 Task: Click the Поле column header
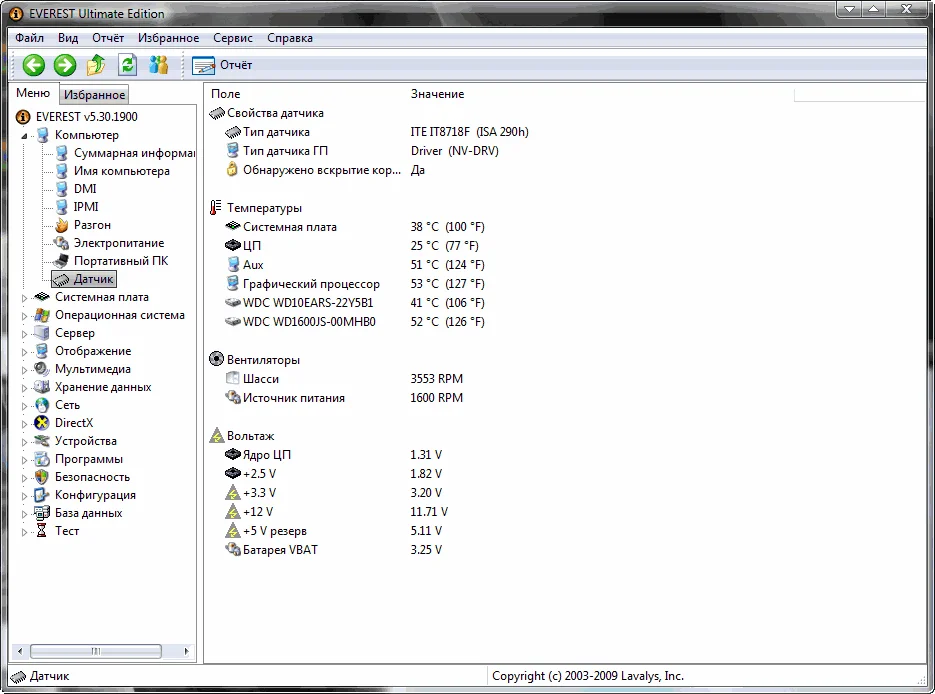(226, 94)
